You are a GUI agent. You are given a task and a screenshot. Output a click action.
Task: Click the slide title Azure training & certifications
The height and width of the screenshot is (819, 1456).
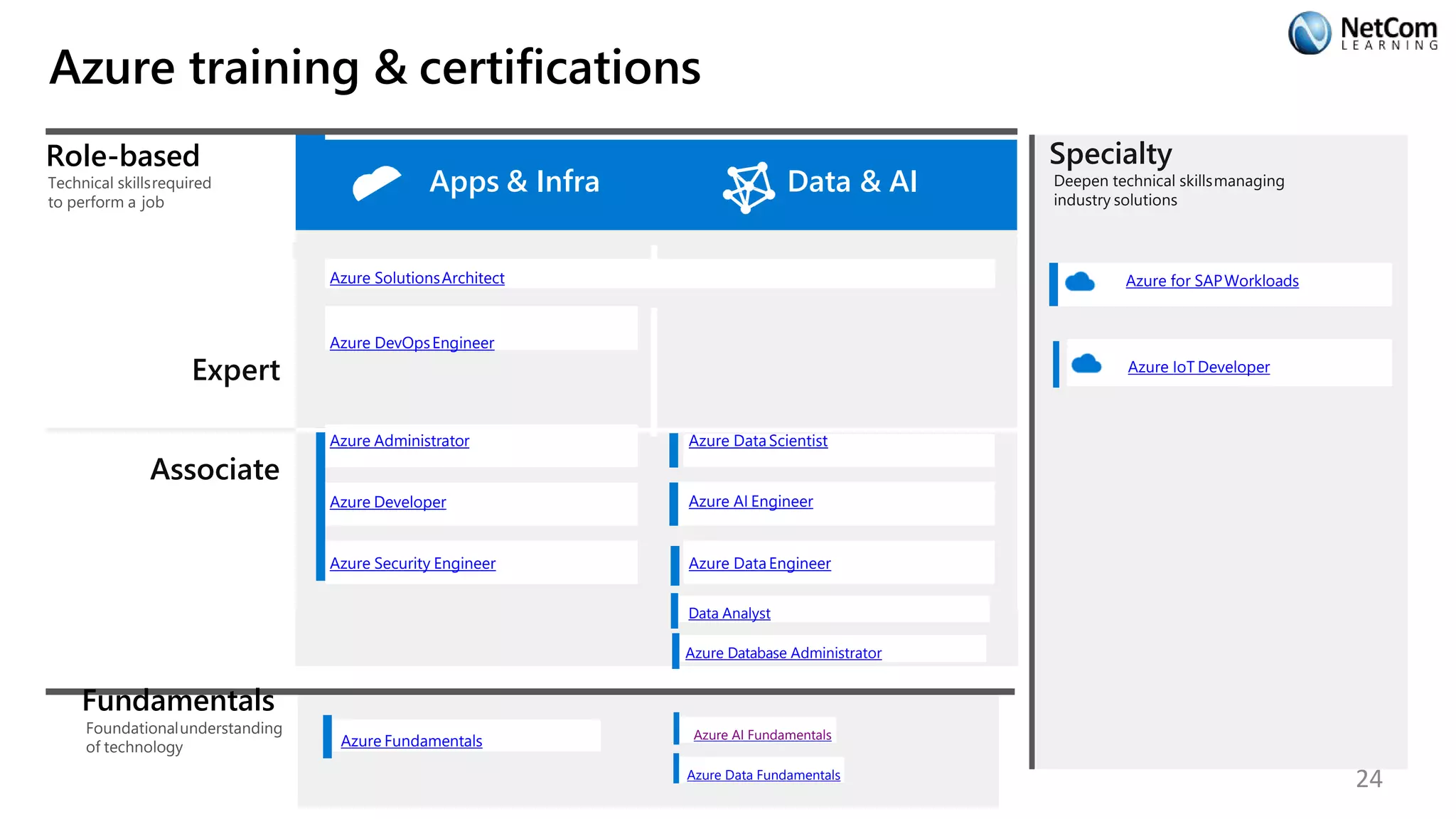(x=375, y=68)
